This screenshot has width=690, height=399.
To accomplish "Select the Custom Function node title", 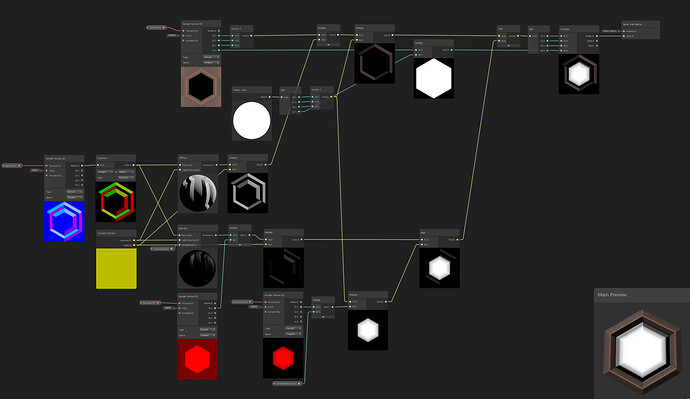I will click(x=106, y=233).
